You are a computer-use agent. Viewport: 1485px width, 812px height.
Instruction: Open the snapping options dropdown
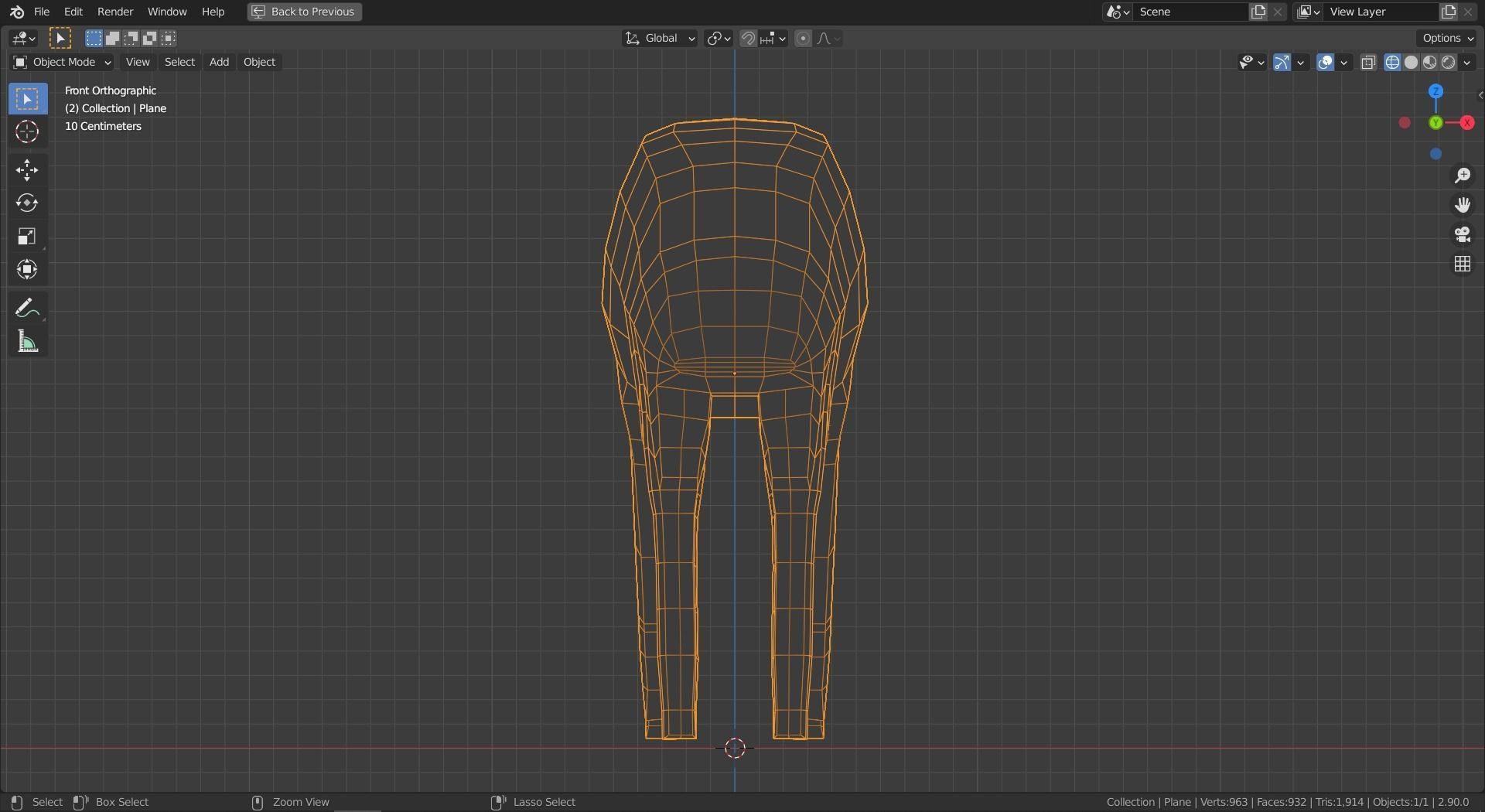click(x=773, y=38)
